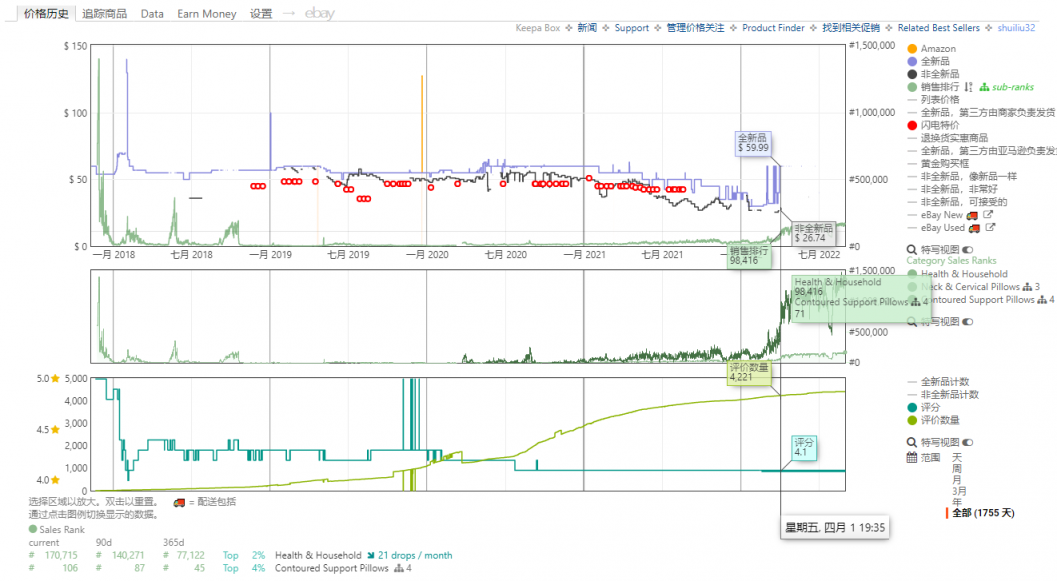Click hierarchy icon in bottom Contoured Support row
The width and height of the screenshot is (1057, 581).
(399, 568)
